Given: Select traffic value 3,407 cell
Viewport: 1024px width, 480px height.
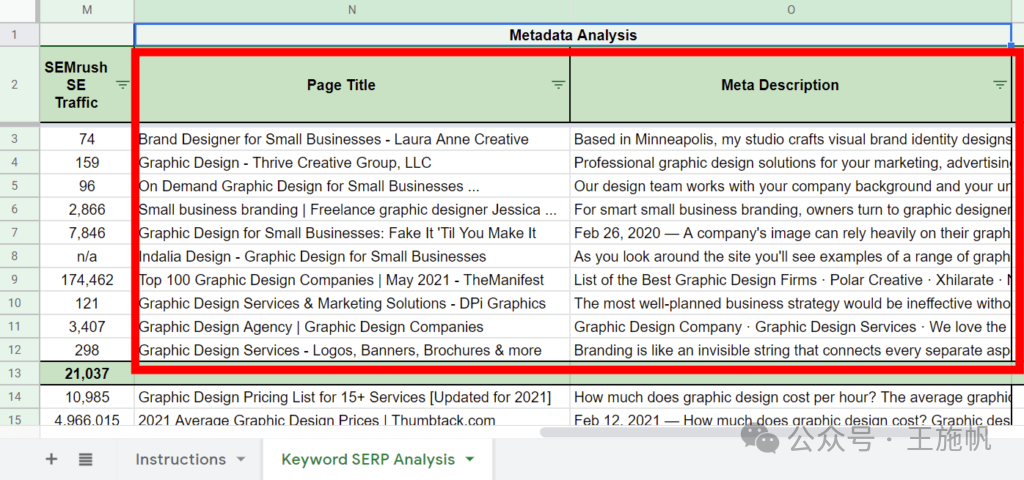Looking at the screenshot, I should pyautogui.click(x=87, y=327).
